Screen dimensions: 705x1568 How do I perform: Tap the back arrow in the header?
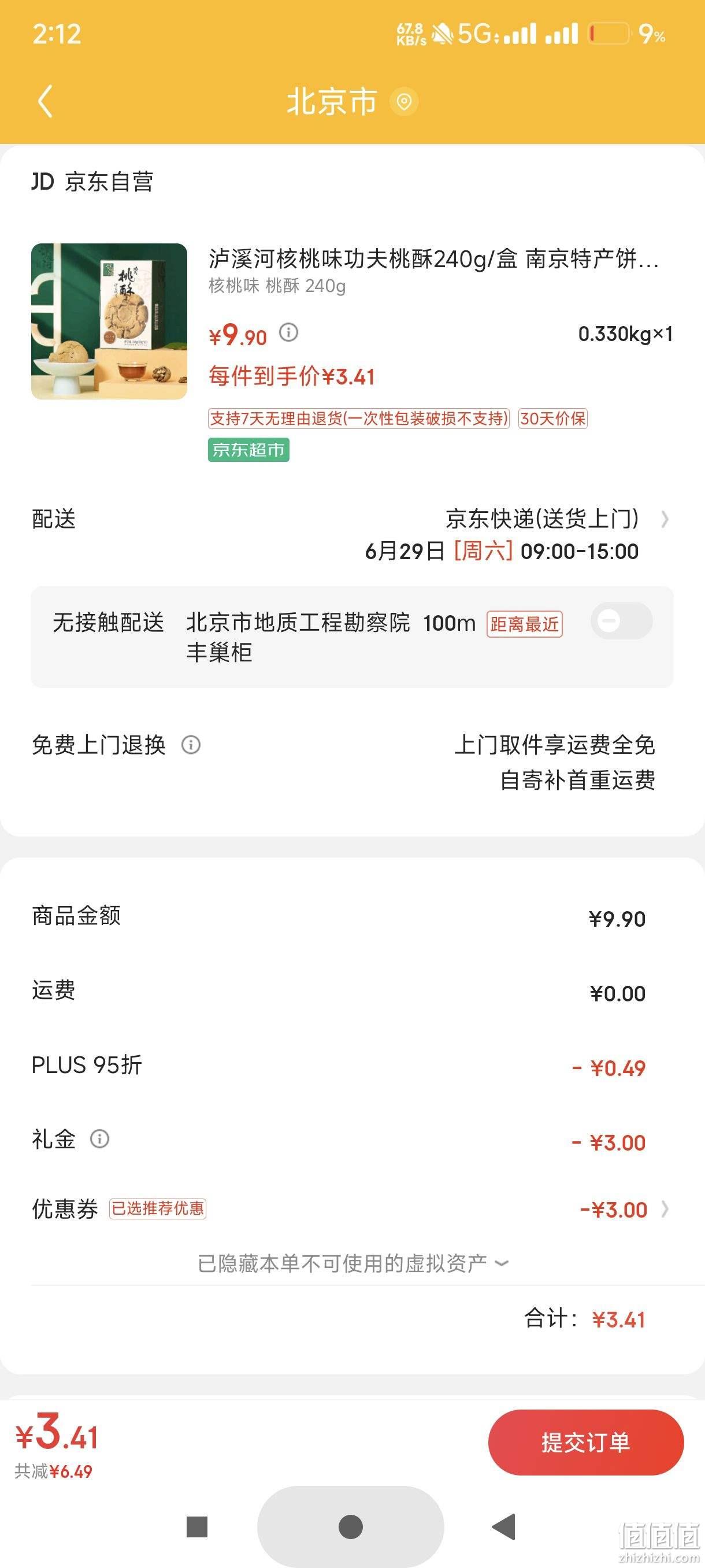46,101
